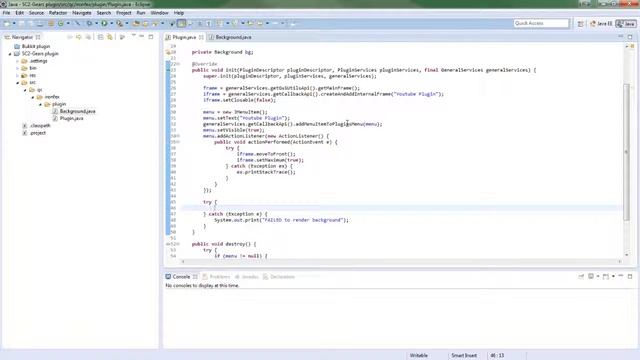
Task: Click the New file toolbar icon
Action: click(7, 24)
